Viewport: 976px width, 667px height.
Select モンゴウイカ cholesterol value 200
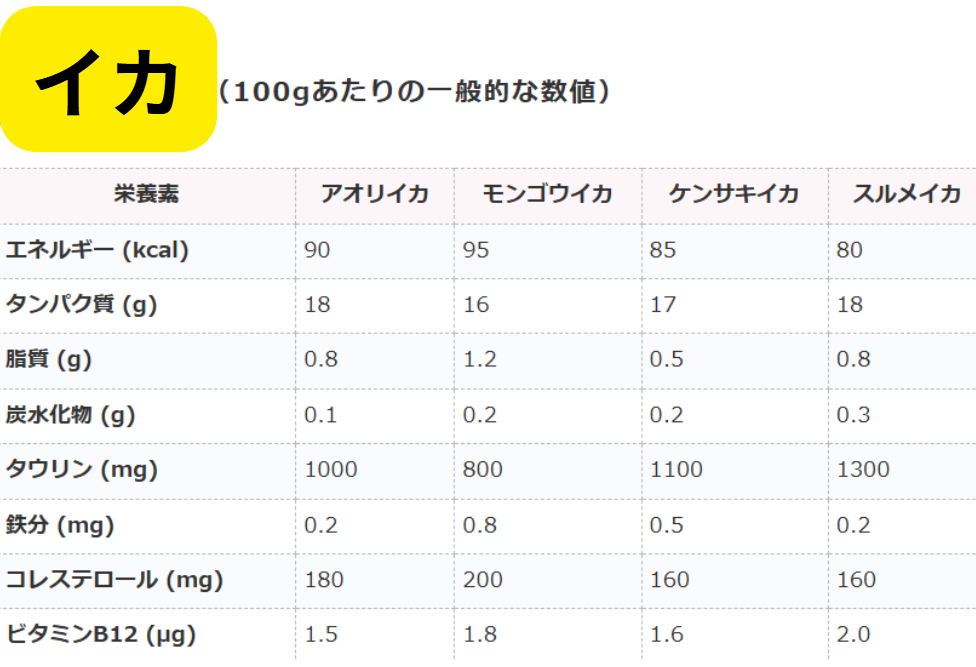pos(483,579)
